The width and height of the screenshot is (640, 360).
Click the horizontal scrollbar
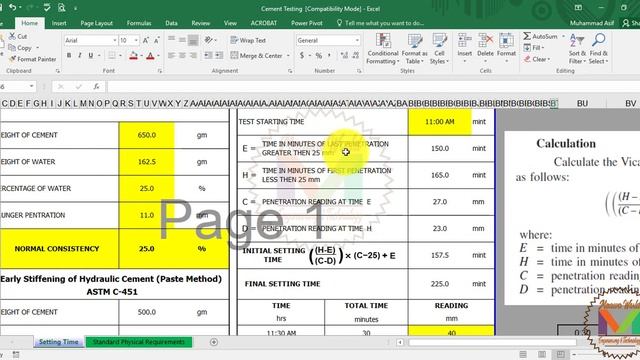(x=492, y=342)
